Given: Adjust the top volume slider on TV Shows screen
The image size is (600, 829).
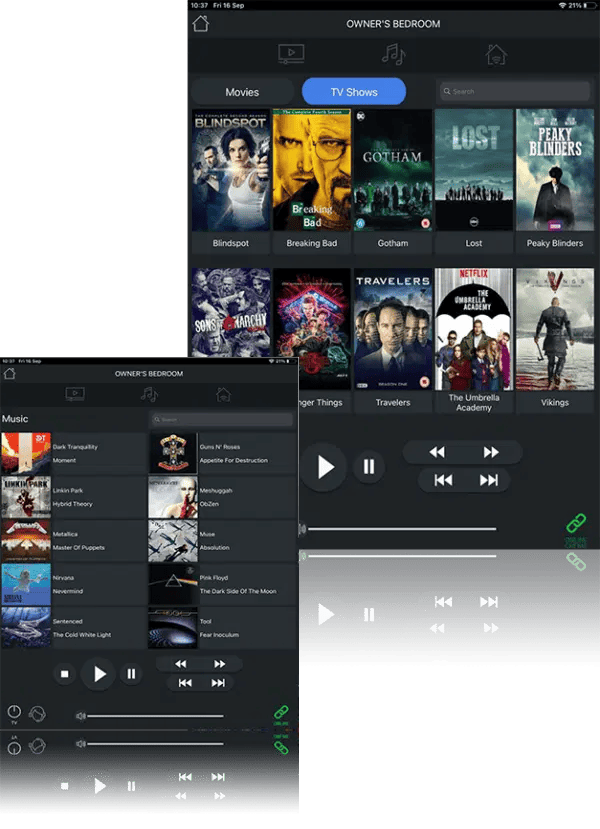Looking at the screenshot, I should (402, 529).
